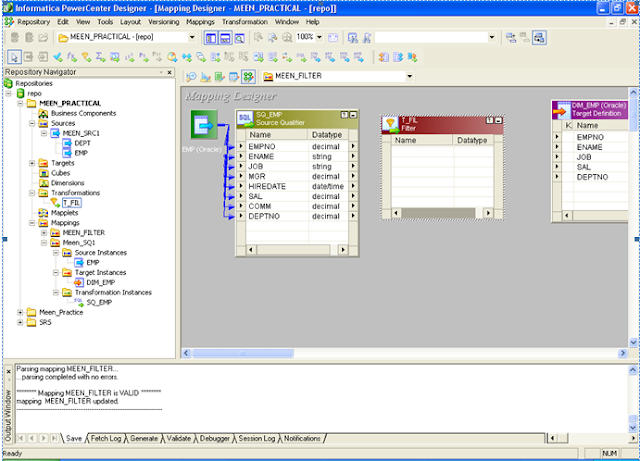Expand the SRS folder
Viewport: 640px width, 461px height.
[x=20, y=322]
